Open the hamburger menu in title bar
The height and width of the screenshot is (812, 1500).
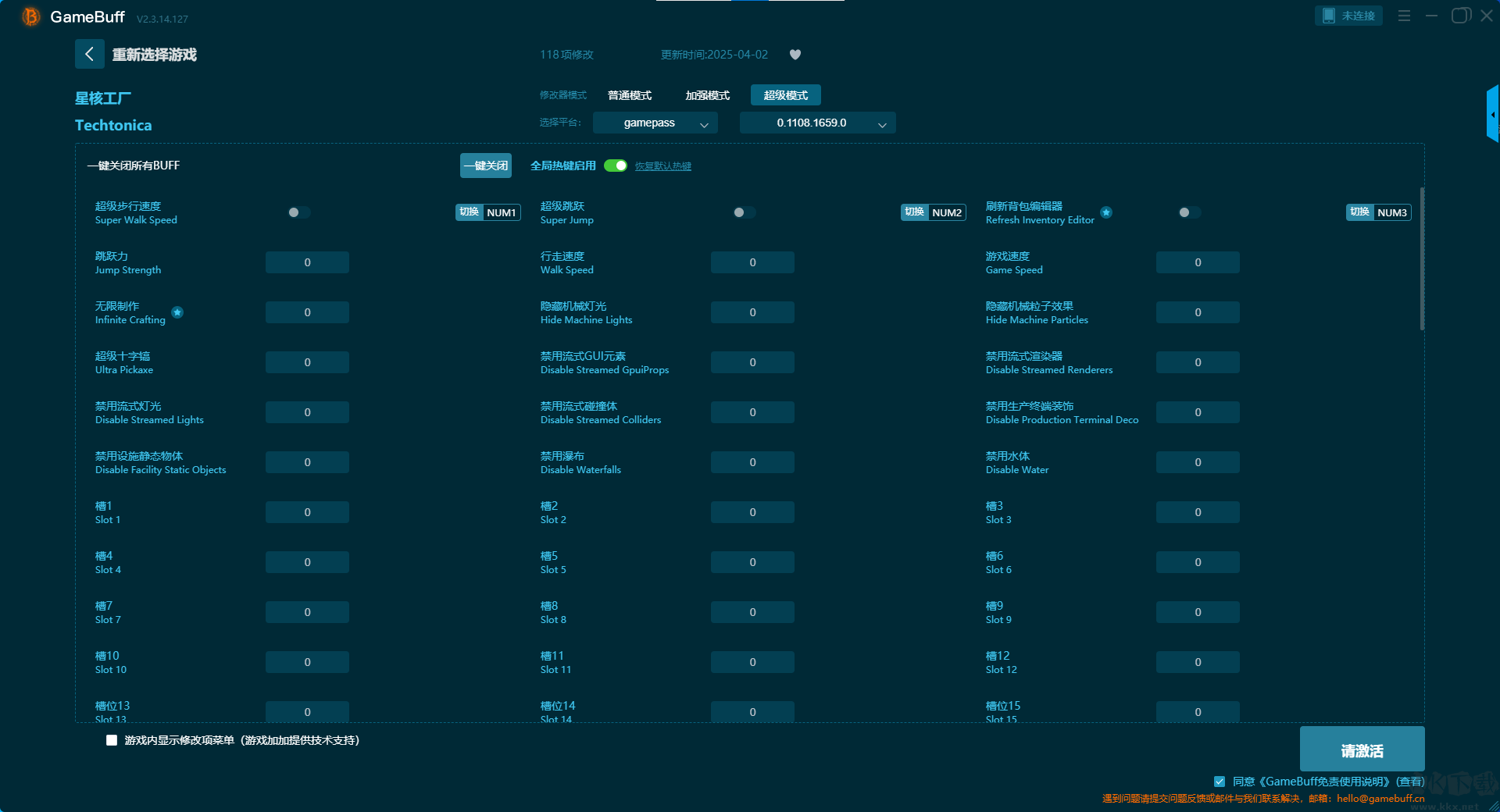click(1404, 16)
